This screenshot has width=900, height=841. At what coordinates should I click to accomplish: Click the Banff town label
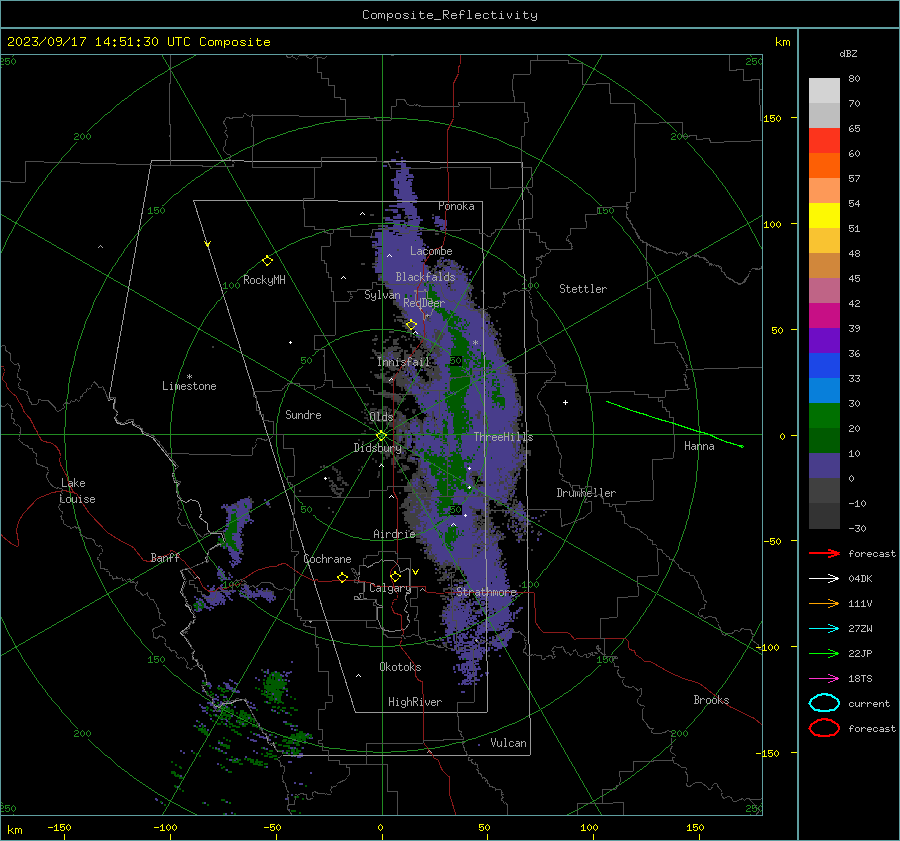pos(165,557)
